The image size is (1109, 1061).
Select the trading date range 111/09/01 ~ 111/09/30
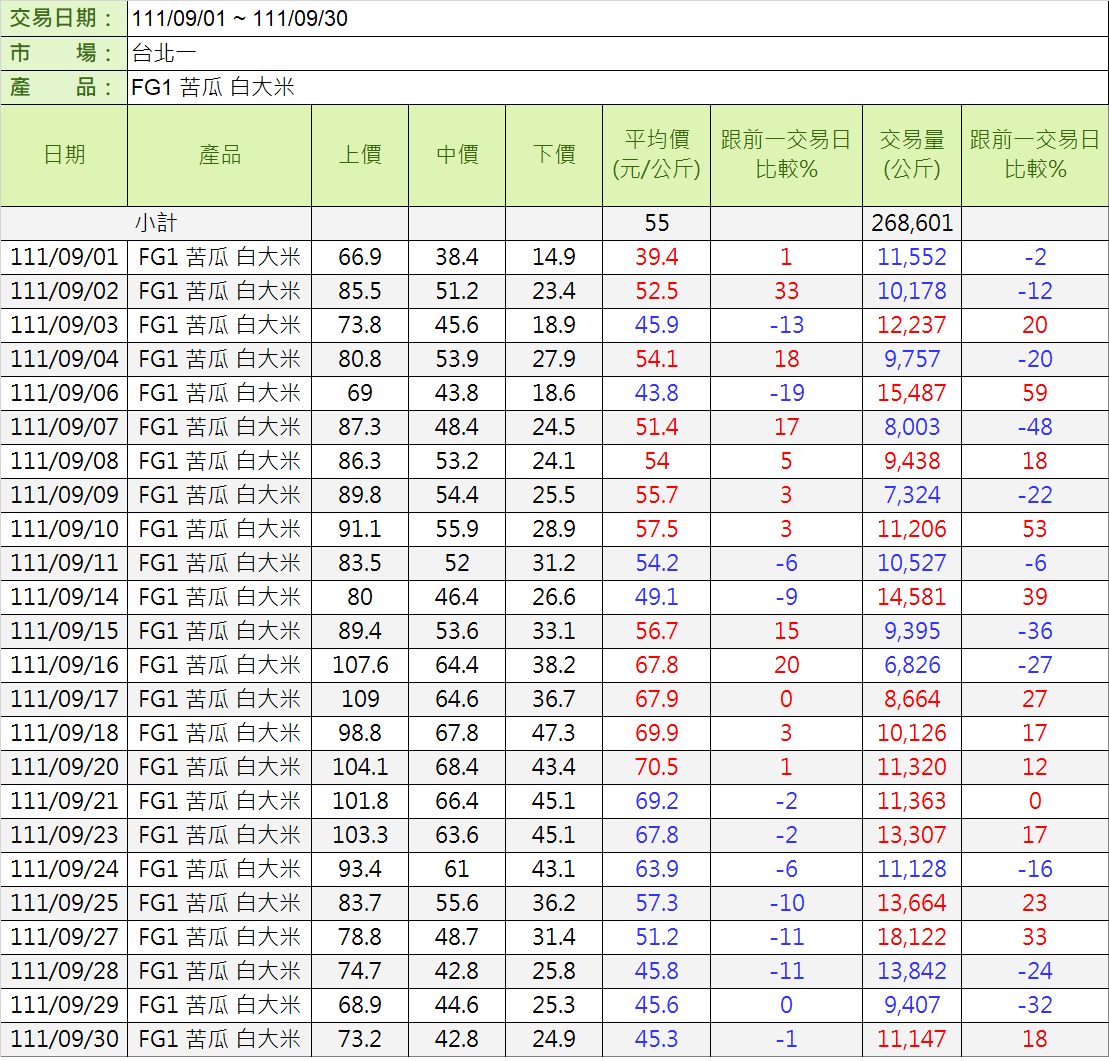[240, 19]
